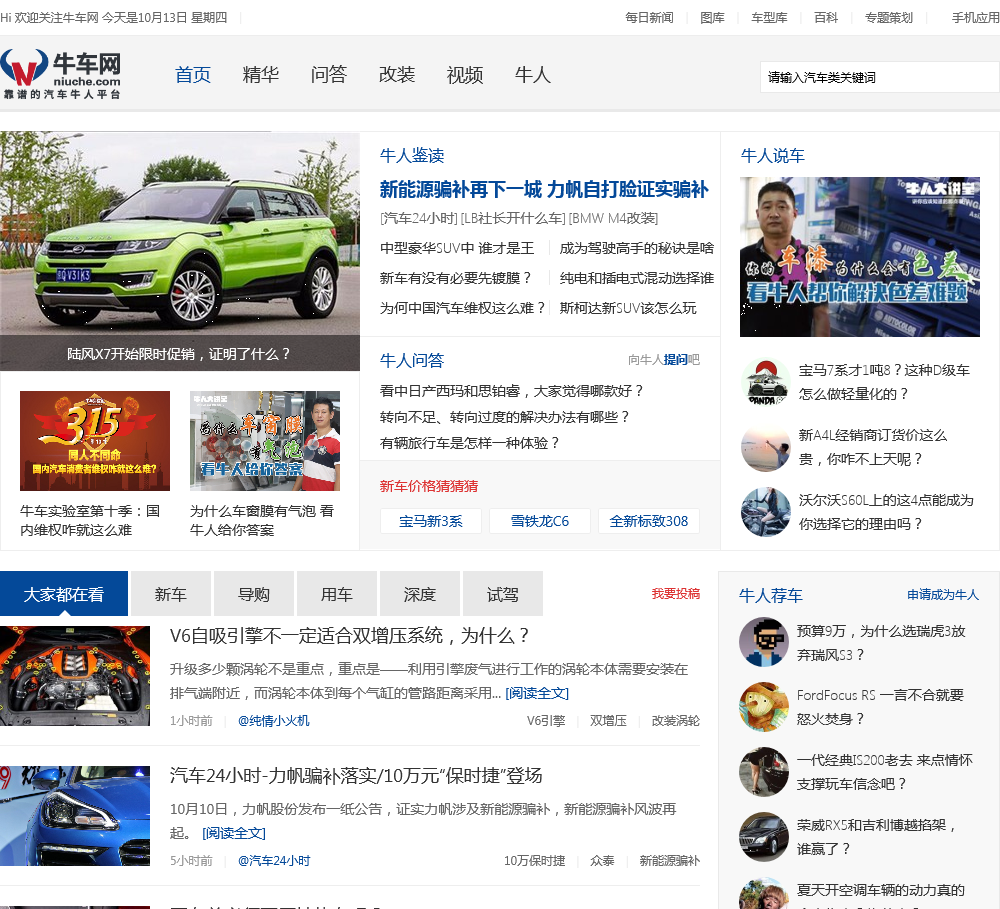Open the green 陆风X7 feature image
Viewport: 1000px width, 909px height.
[180, 251]
